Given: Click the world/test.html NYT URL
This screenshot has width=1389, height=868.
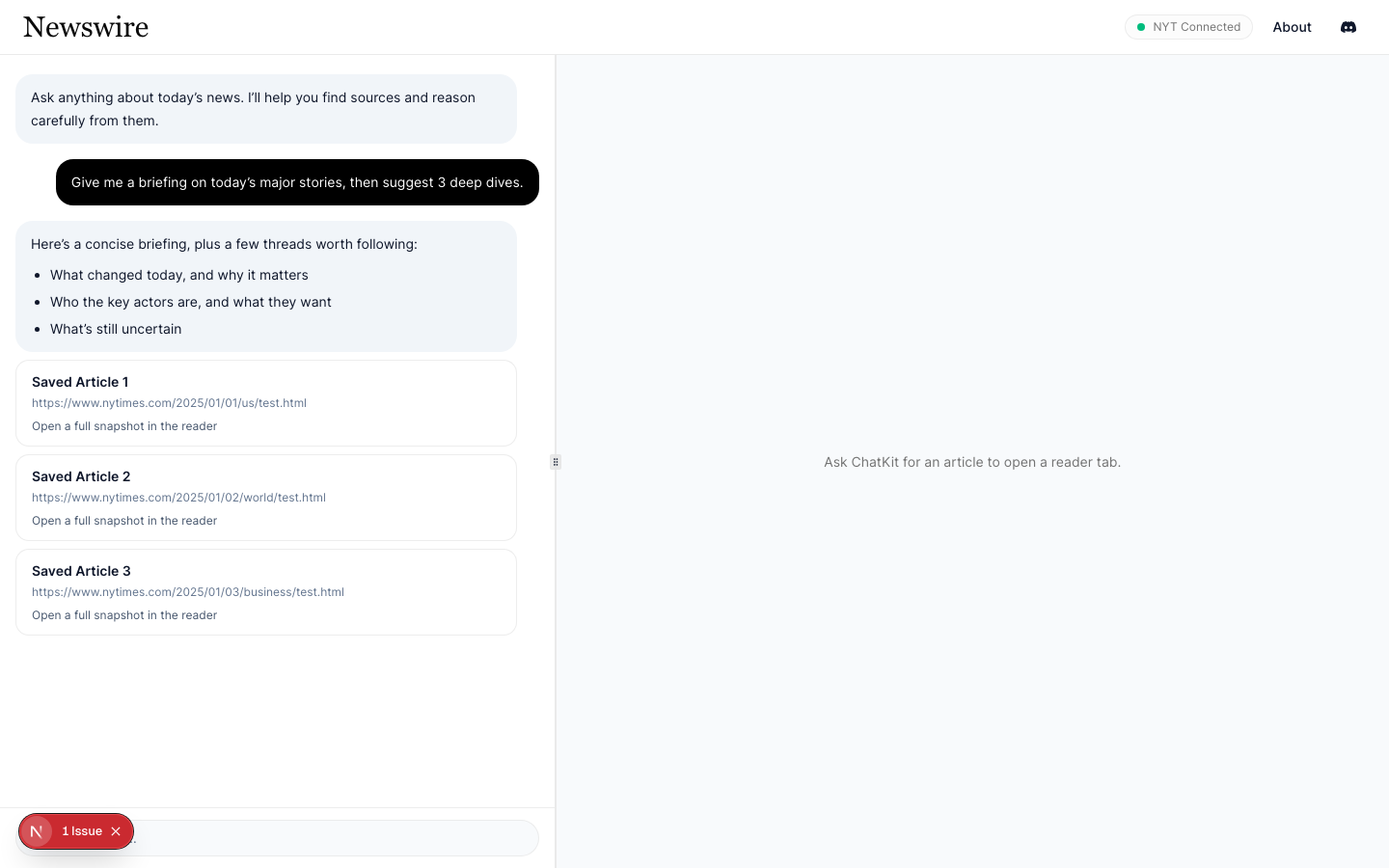Looking at the screenshot, I should [178, 498].
